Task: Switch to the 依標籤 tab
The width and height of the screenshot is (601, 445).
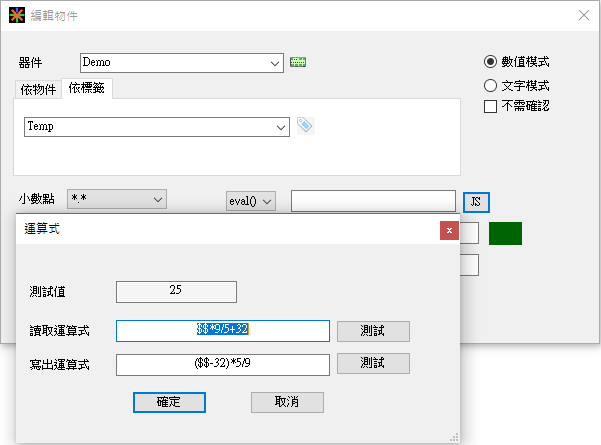Action: tap(86, 89)
